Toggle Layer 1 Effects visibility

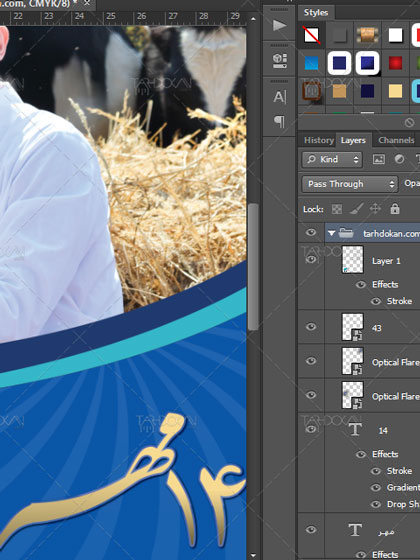361,284
